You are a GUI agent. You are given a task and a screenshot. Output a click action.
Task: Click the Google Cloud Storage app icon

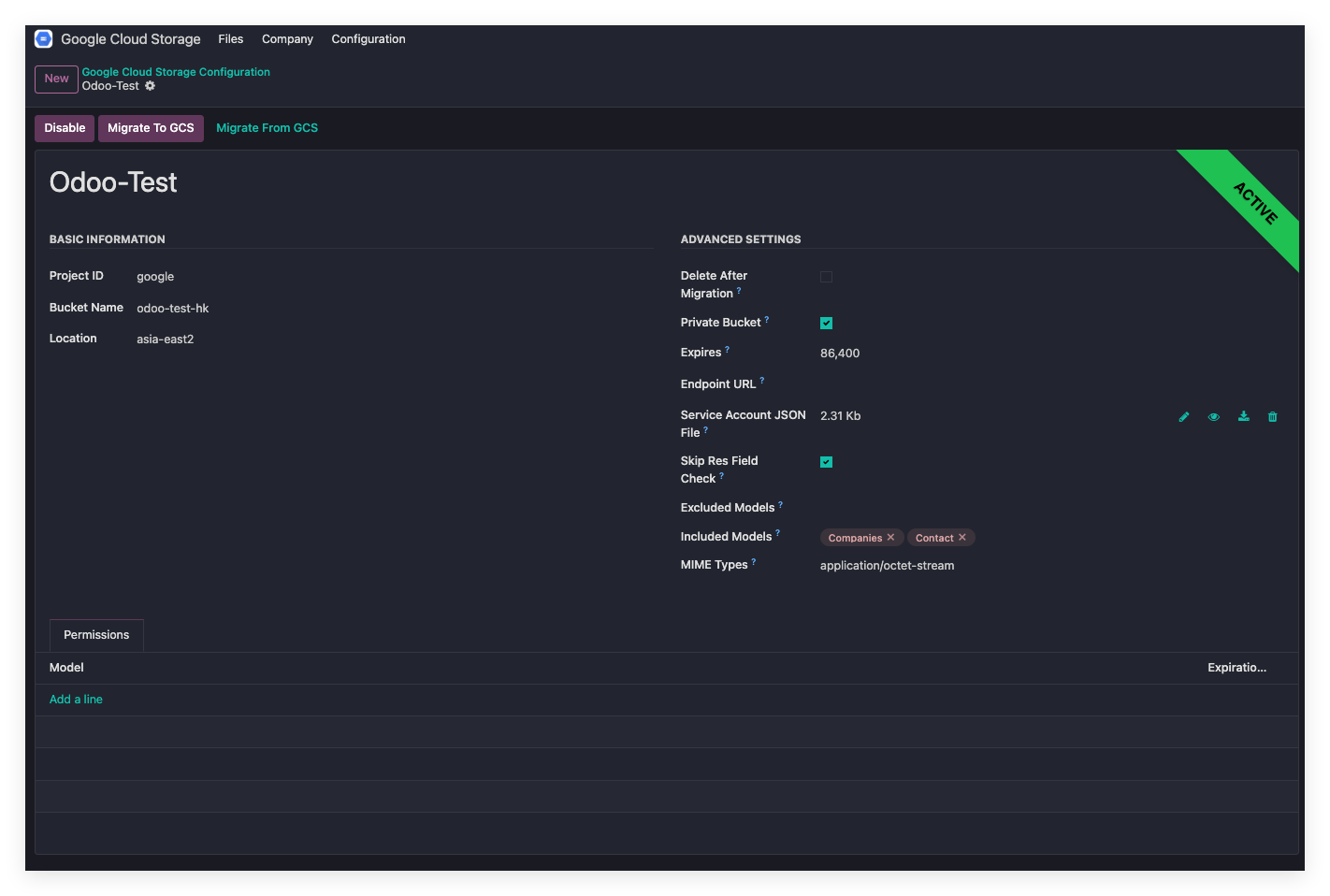(43, 39)
